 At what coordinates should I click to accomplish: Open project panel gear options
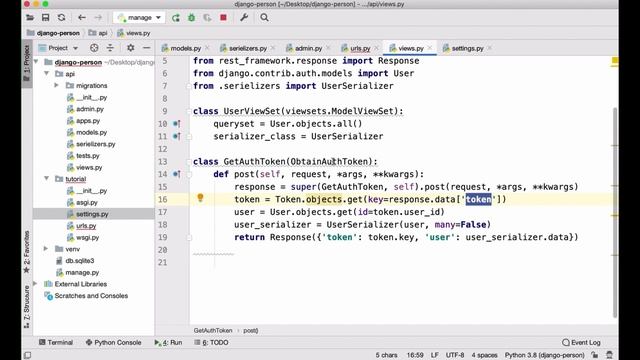pos(131,48)
